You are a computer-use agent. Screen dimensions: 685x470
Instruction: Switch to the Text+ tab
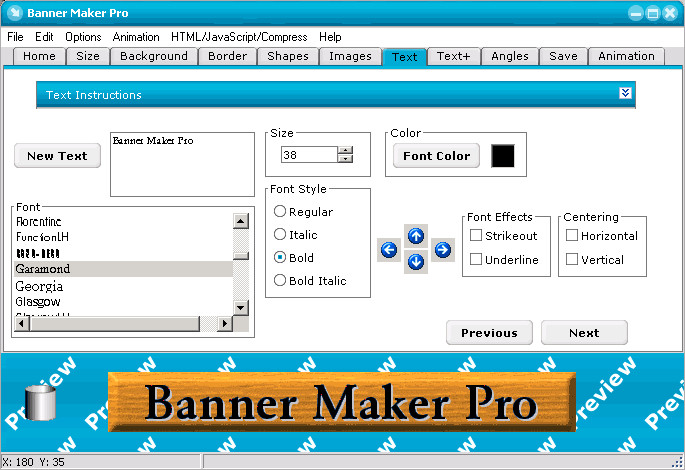pyautogui.click(x=453, y=56)
